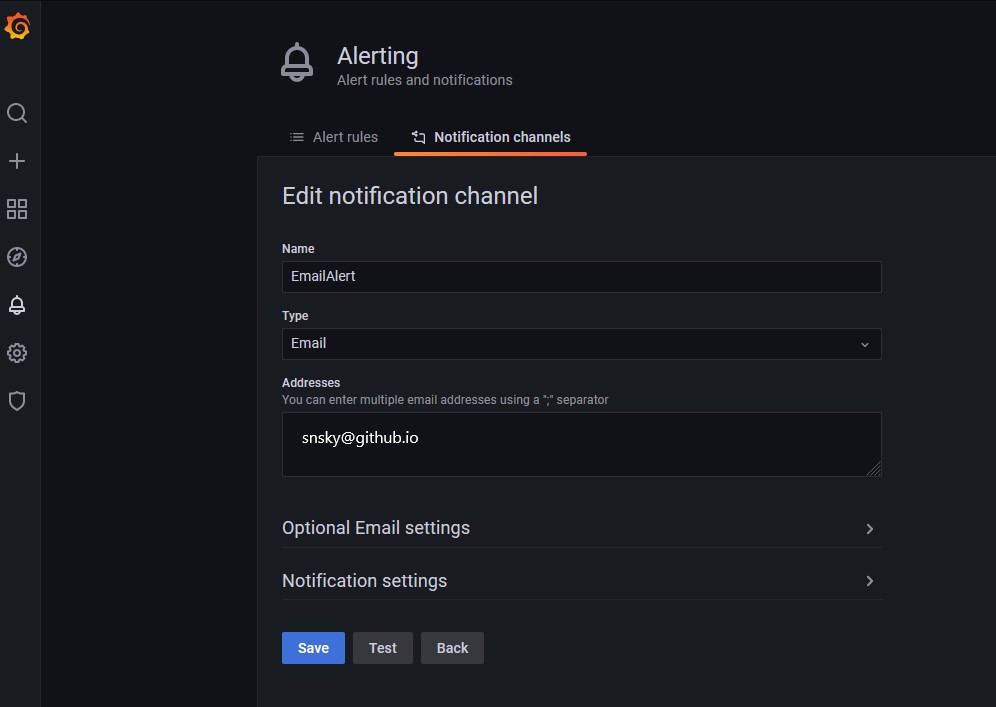Click inside the Addresses text area
The height and width of the screenshot is (707, 996).
click(x=581, y=445)
